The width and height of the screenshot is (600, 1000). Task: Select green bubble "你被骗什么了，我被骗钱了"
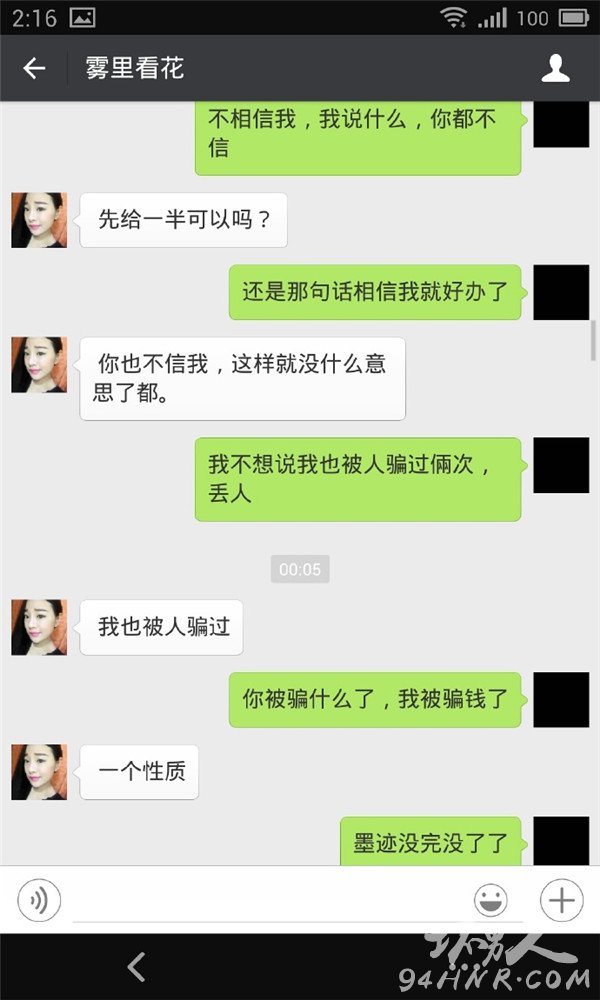375,700
